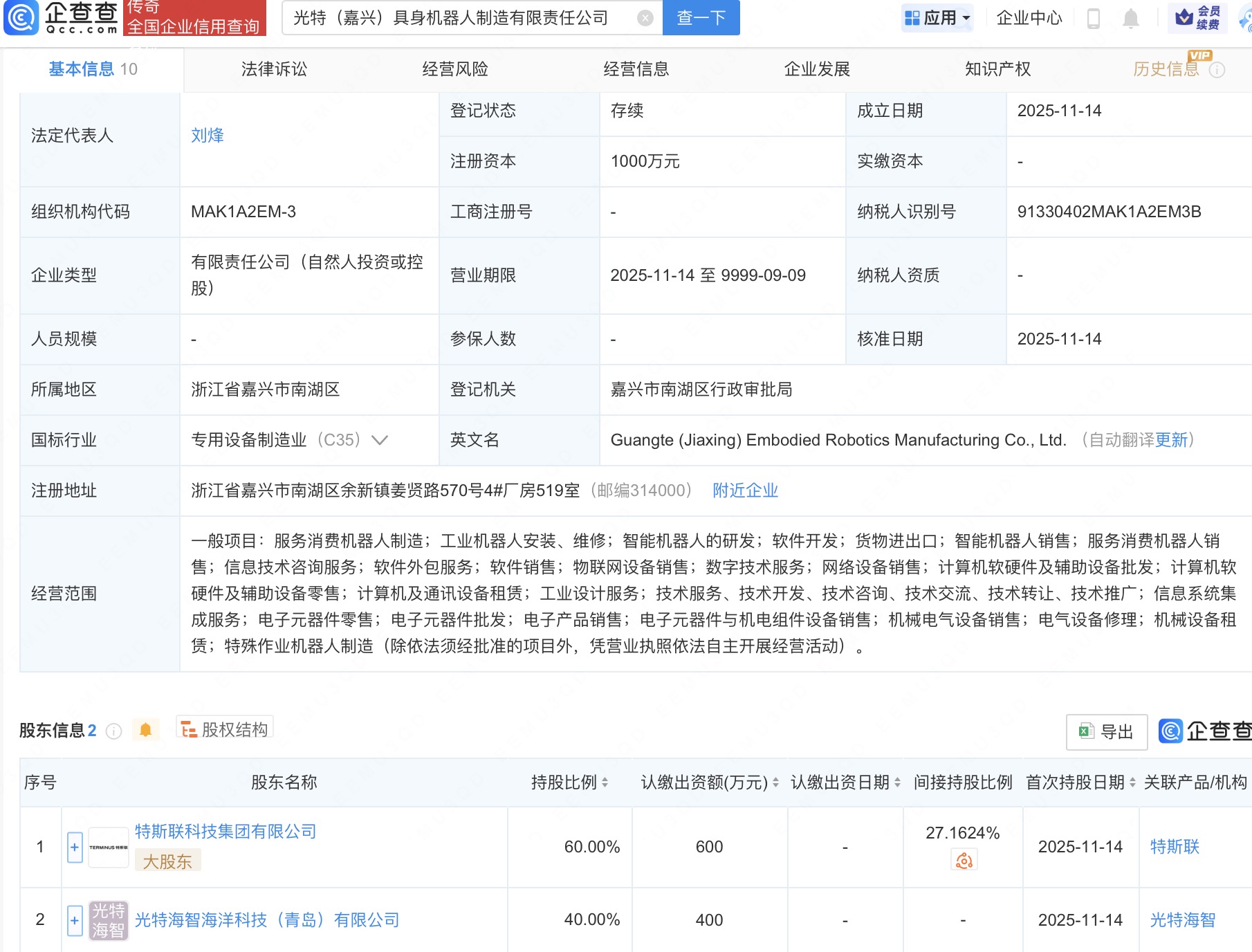
Task: Switch to 知识产权 tab
Action: [997, 69]
